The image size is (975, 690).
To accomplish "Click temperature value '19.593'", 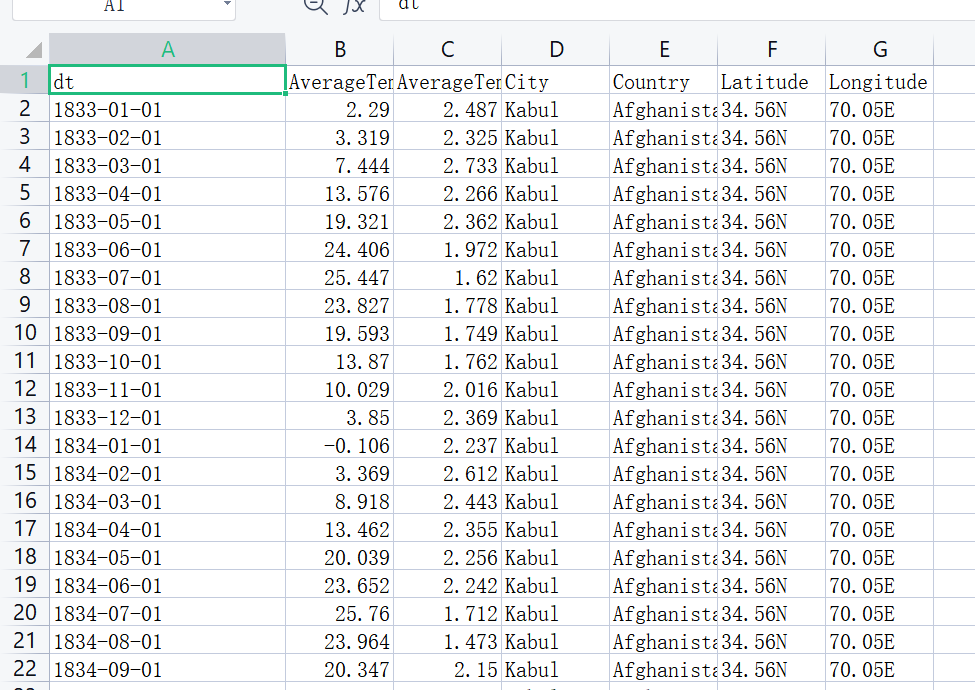I will coord(340,333).
